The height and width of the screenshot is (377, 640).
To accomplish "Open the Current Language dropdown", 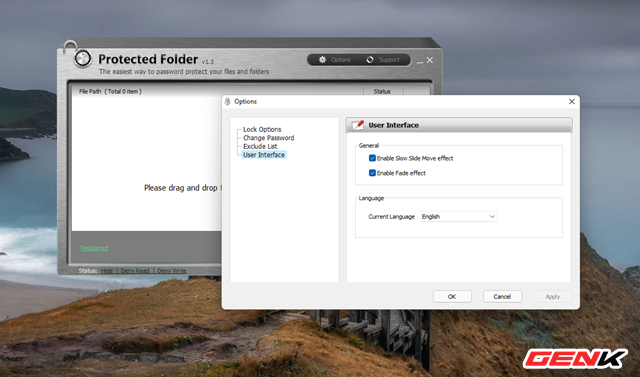I will click(x=458, y=217).
